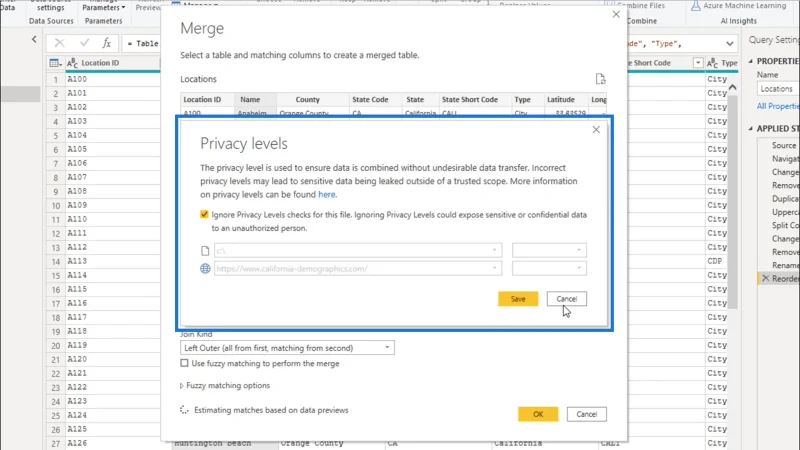Click the Azure Machine Learning flask icon
800x450 pixels.
(x=695, y=6)
